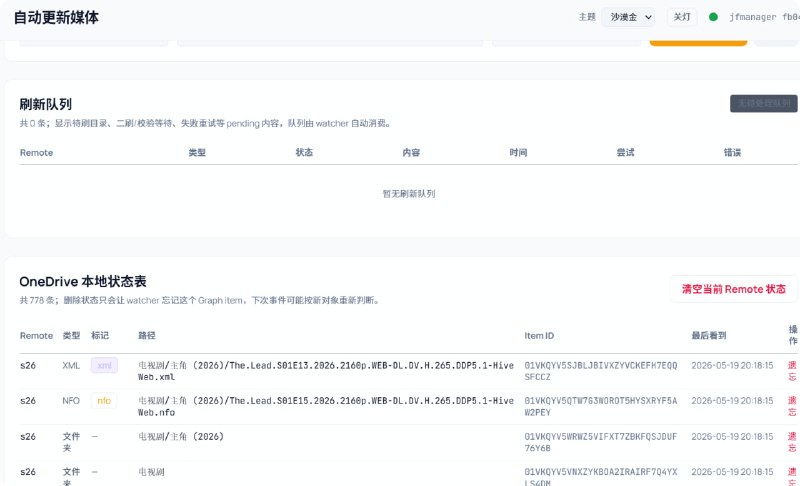The width and height of the screenshot is (800, 486).
Task: Click the 自动更新媒体 page title
Action: (56, 17)
